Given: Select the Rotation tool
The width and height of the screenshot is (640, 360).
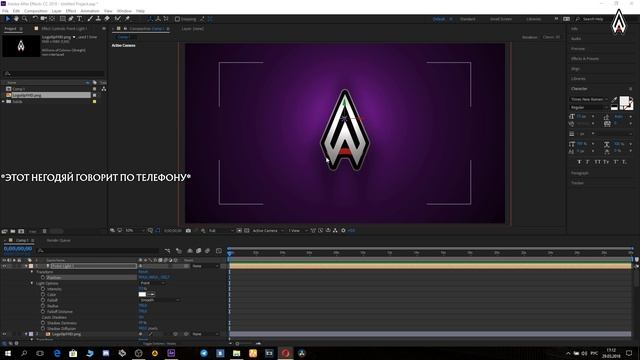Looking at the screenshot, I should [x=35, y=19].
